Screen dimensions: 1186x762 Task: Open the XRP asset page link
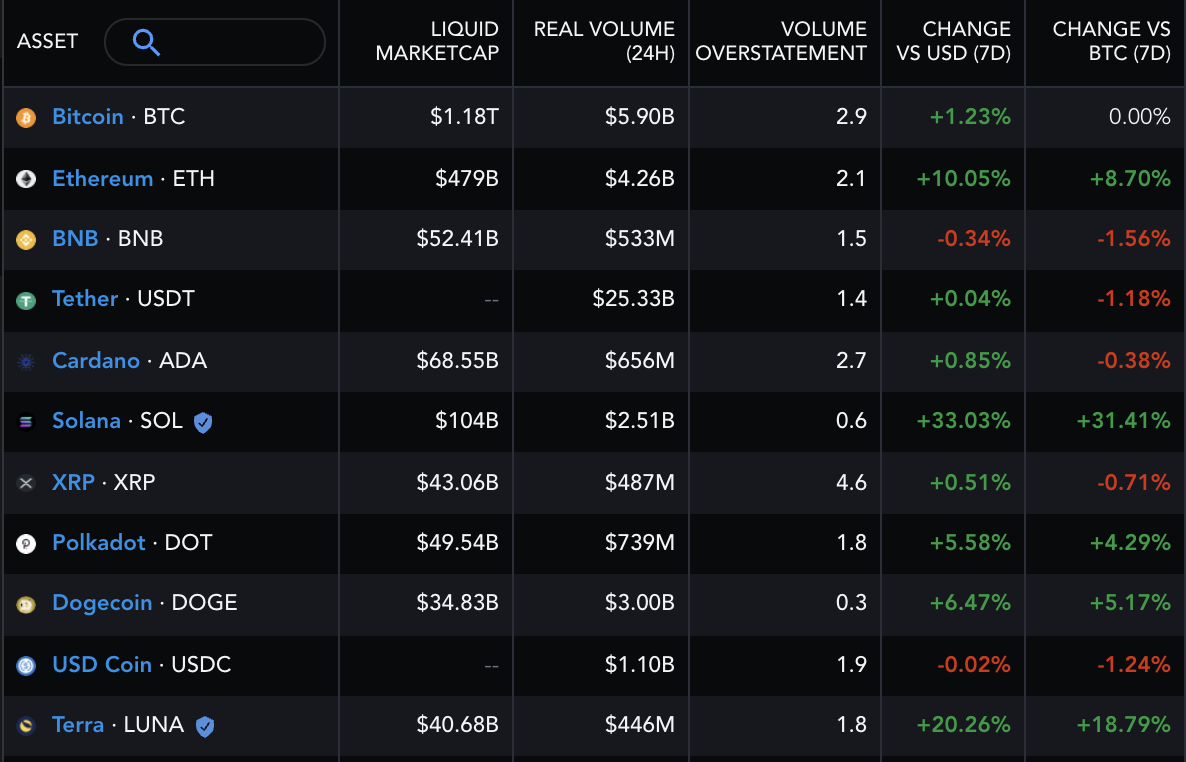click(73, 482)
